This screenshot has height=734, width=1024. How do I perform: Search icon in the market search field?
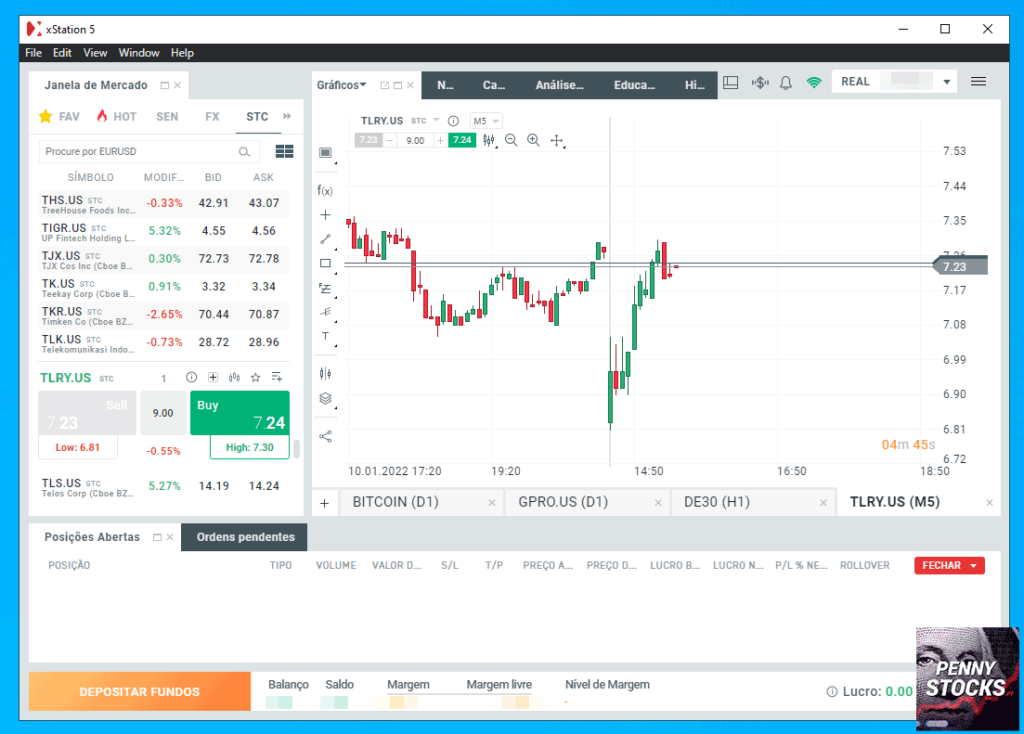[244, 152]
